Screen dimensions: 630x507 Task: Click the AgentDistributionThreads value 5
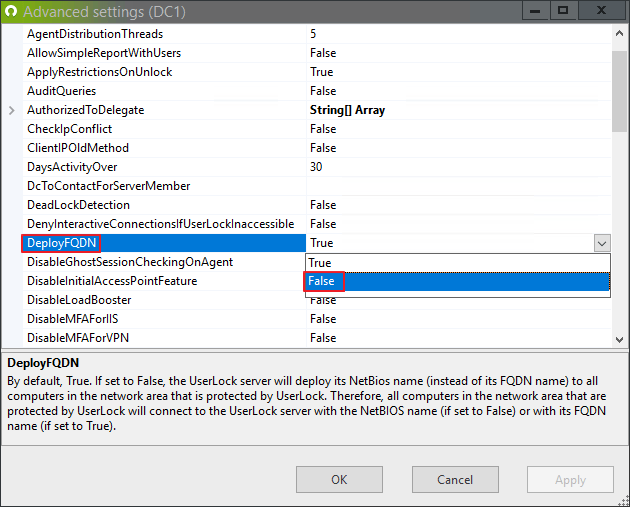pos(313,34)
